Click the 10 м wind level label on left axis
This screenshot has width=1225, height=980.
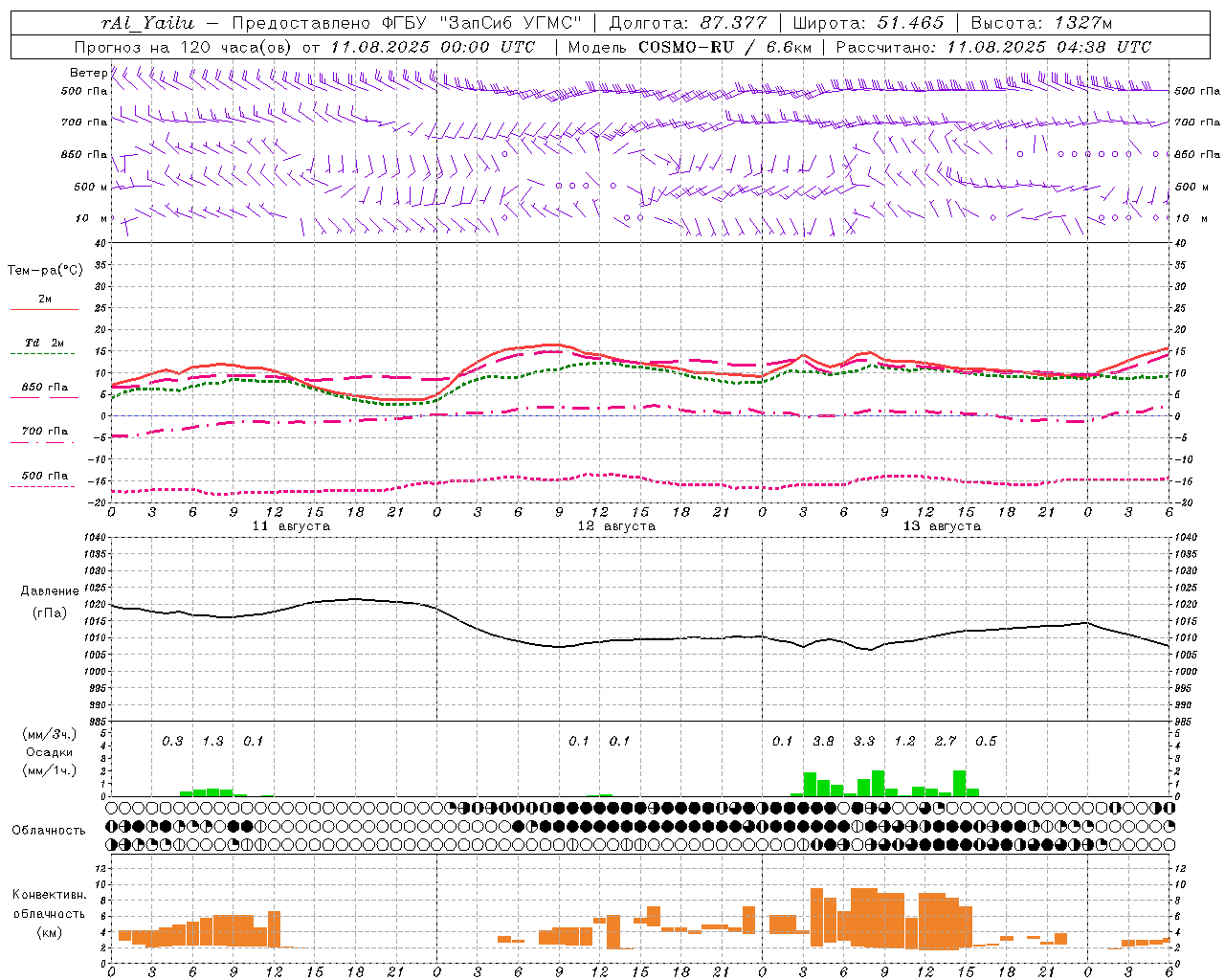click(x=91, y=218)
